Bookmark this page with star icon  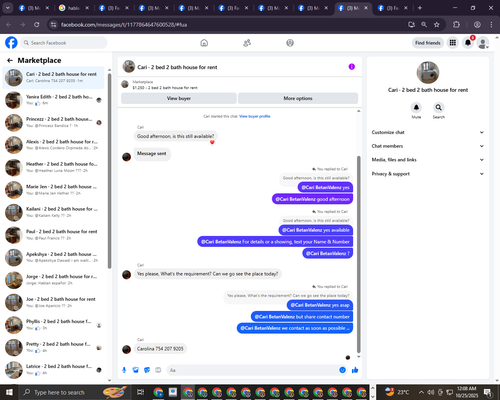click(437, 25)
